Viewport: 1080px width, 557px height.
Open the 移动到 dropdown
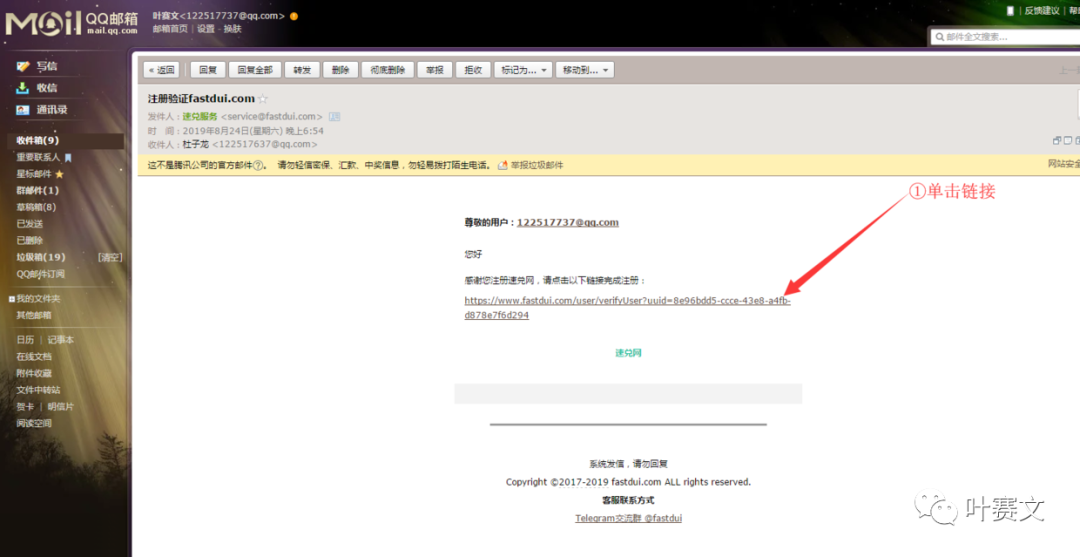coord(584,70)
